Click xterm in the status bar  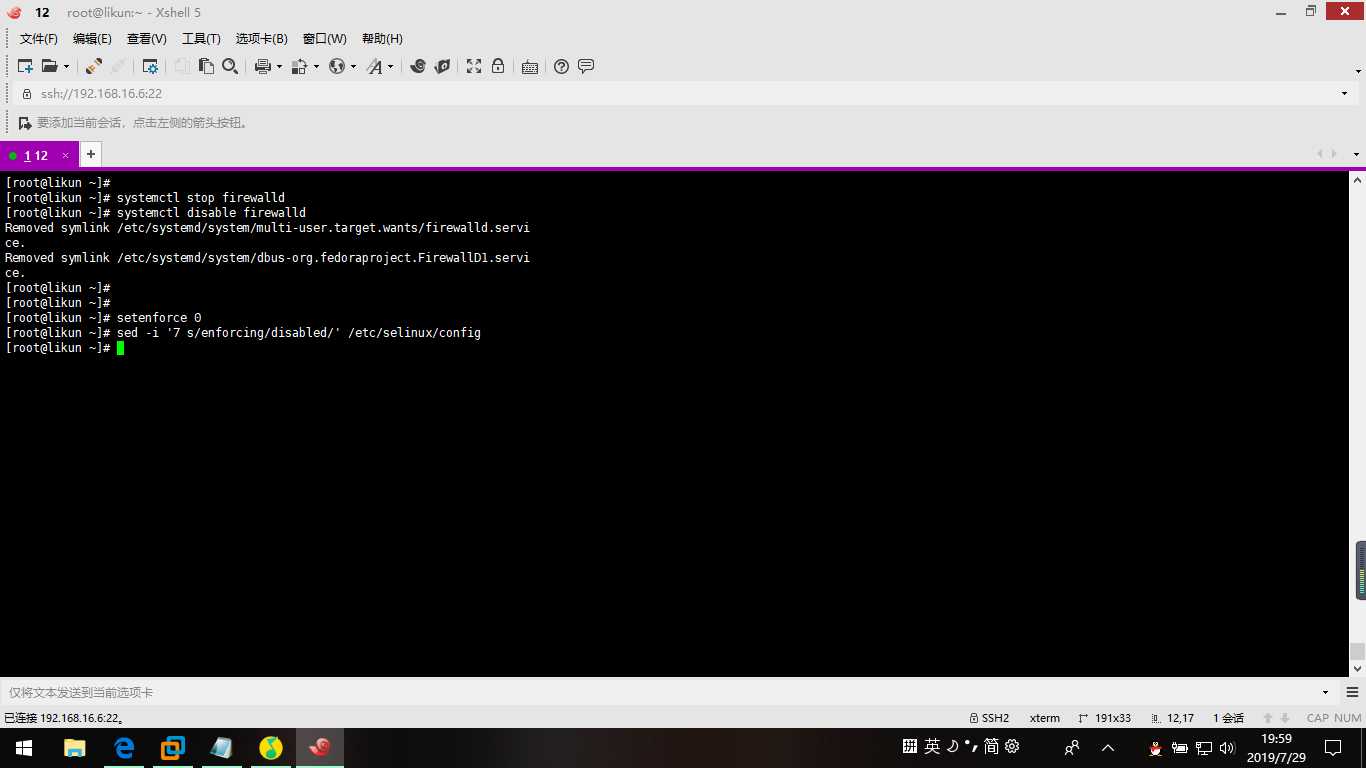click(x=1045, y=718)
